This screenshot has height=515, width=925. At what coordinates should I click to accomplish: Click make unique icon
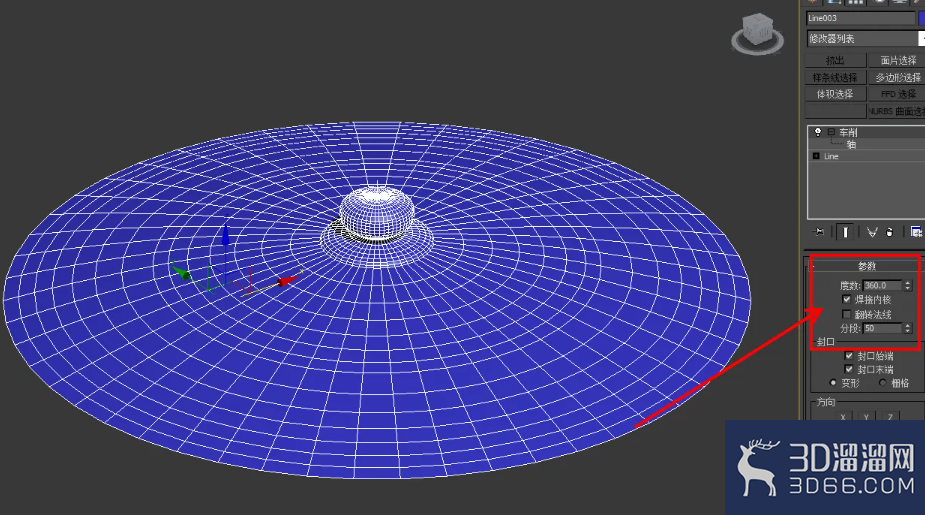(x=871, y=232)
